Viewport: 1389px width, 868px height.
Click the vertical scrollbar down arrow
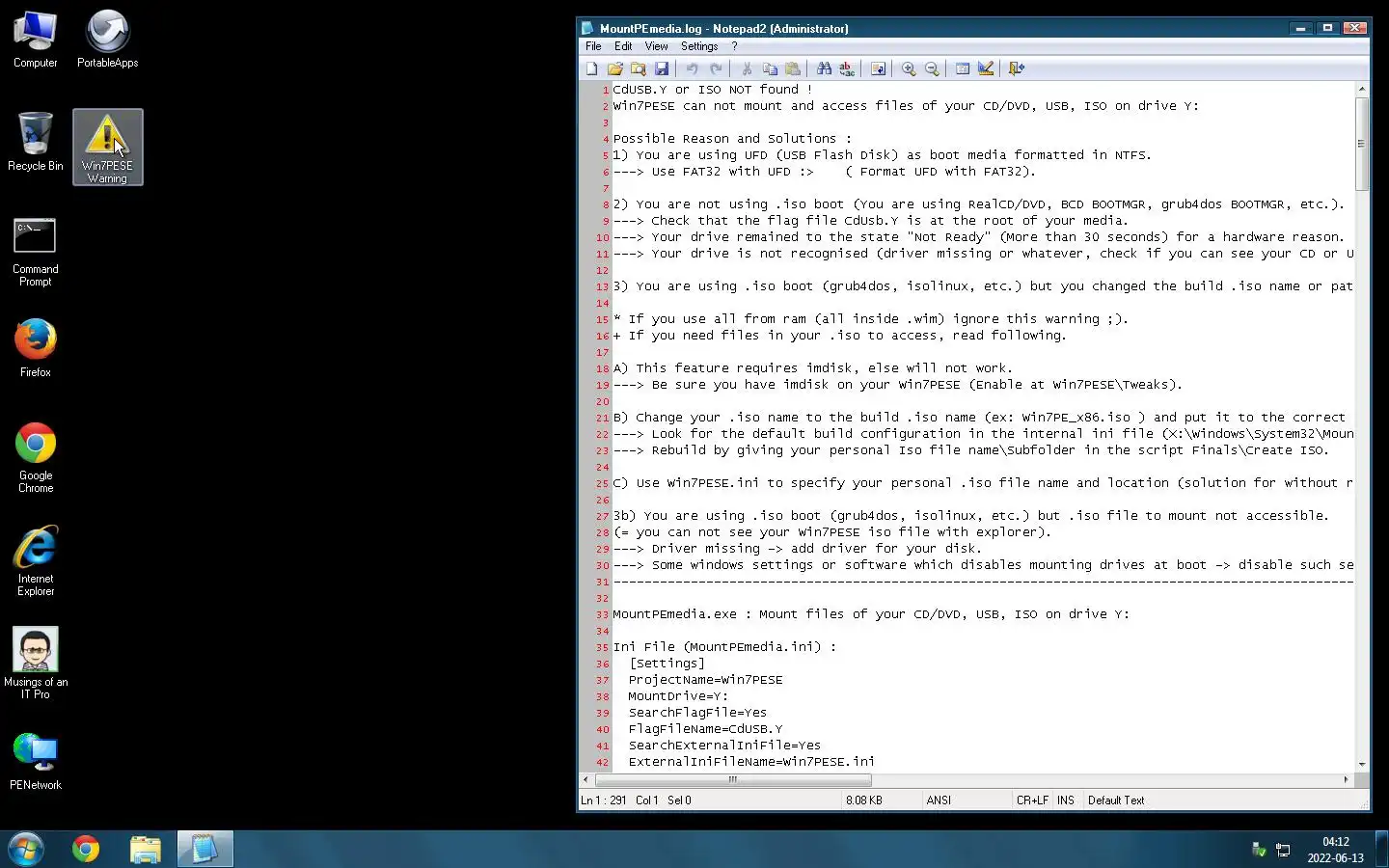click(1362, 764)
